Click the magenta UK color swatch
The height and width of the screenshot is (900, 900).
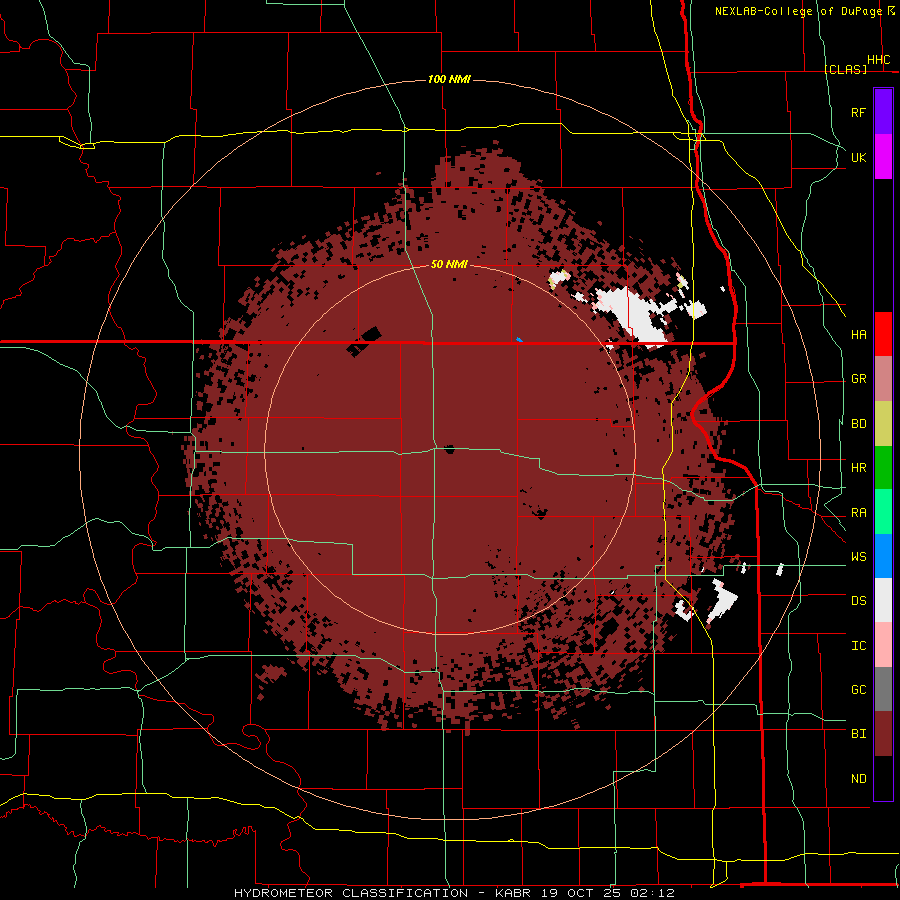click(x=883, y=157)
